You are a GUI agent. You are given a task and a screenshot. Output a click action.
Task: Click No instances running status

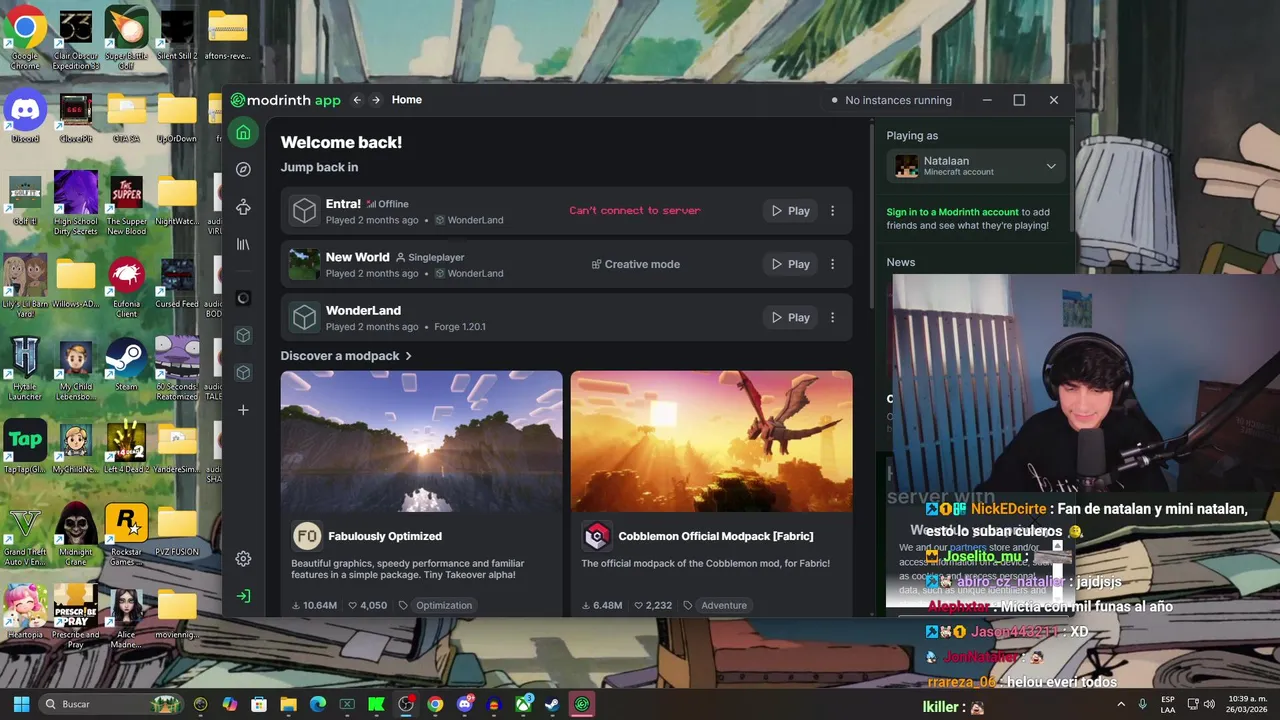891,100
